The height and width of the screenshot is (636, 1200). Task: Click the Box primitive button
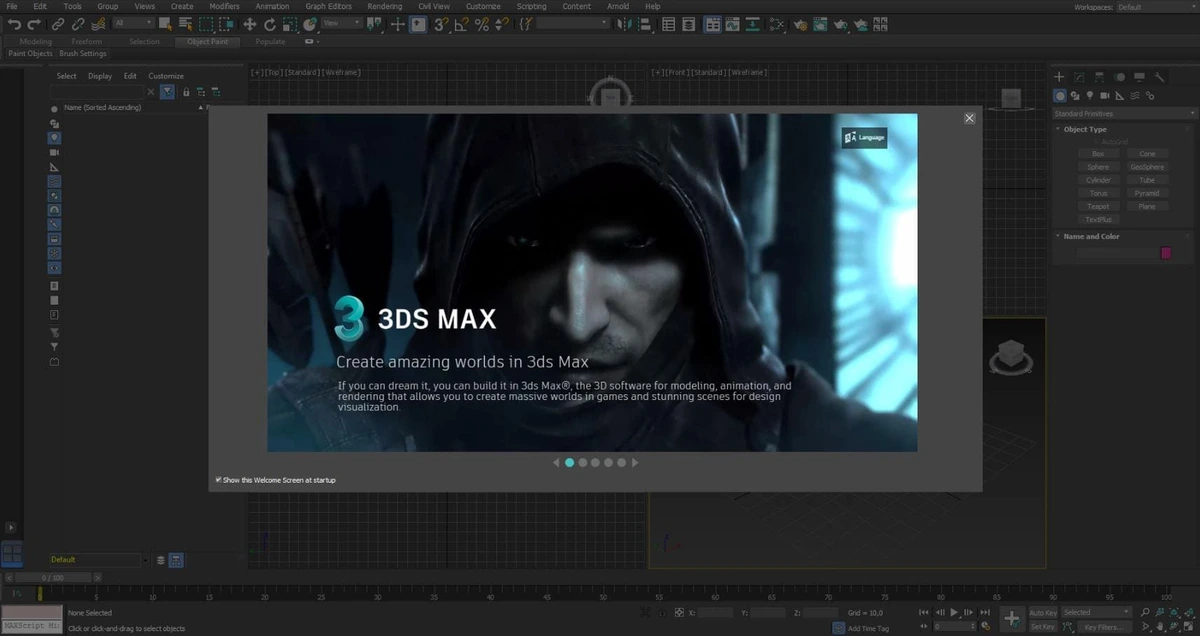(1098, 154)
